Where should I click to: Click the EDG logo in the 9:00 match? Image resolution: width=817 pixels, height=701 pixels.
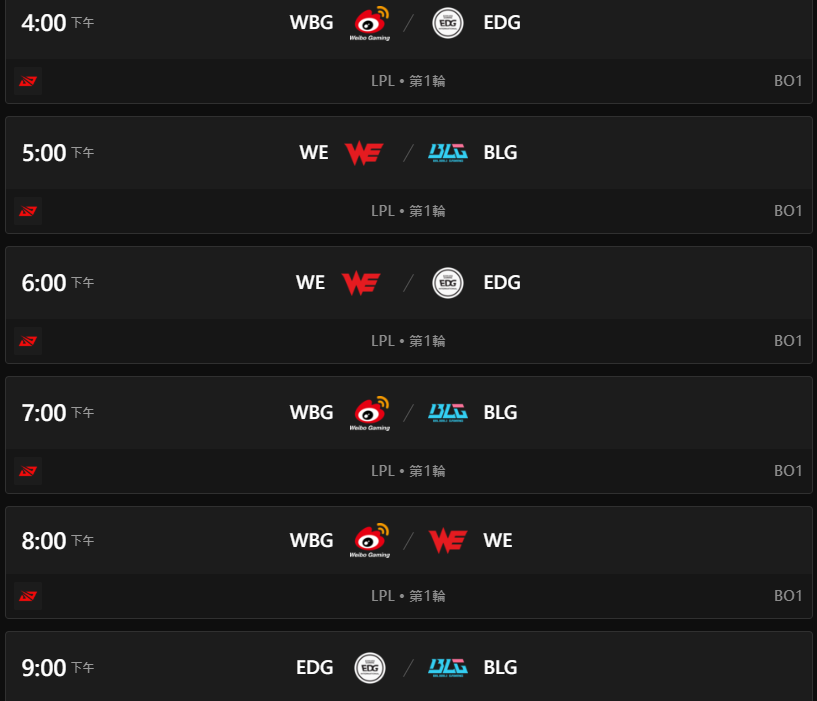click(369, 667)
